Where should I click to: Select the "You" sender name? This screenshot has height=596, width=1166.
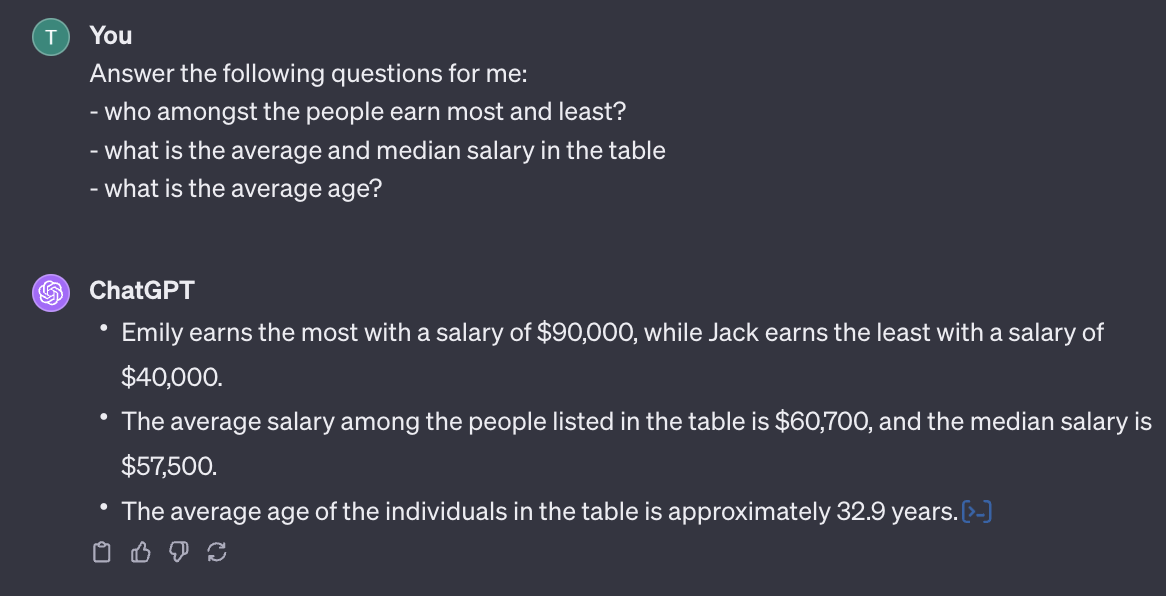[111, 36]
